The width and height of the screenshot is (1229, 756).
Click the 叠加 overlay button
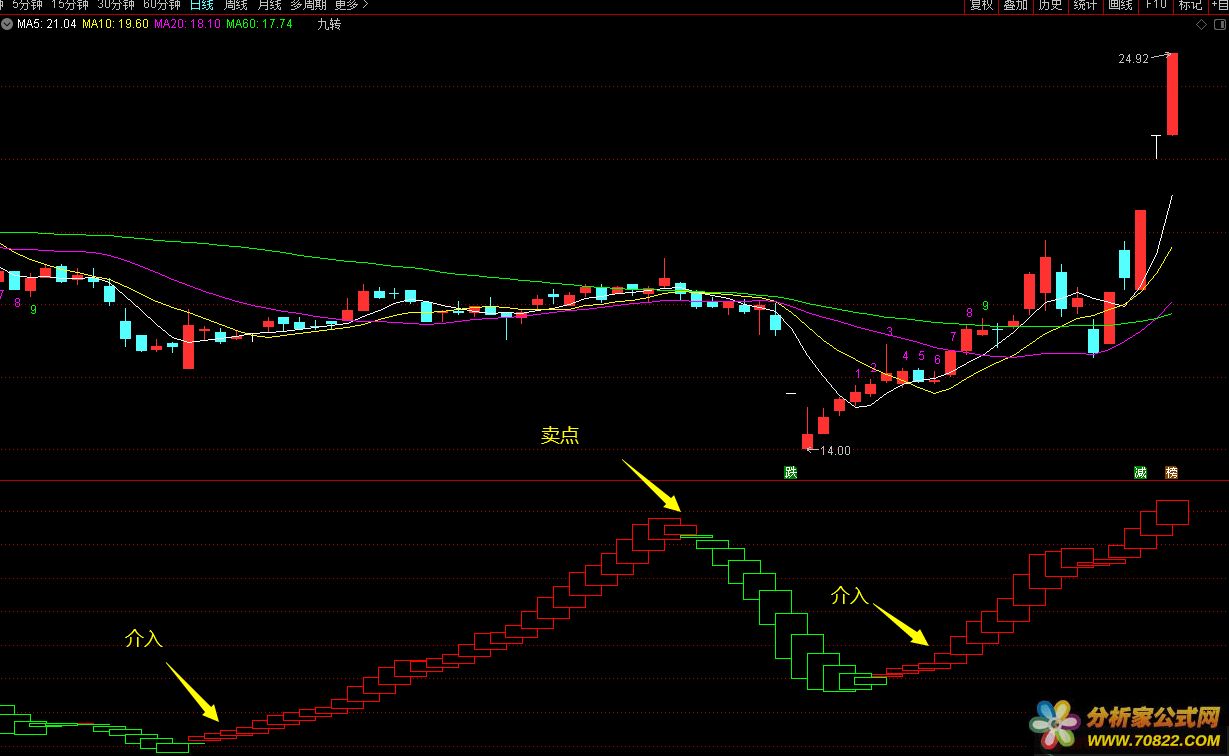click(x=1015, y=5)
